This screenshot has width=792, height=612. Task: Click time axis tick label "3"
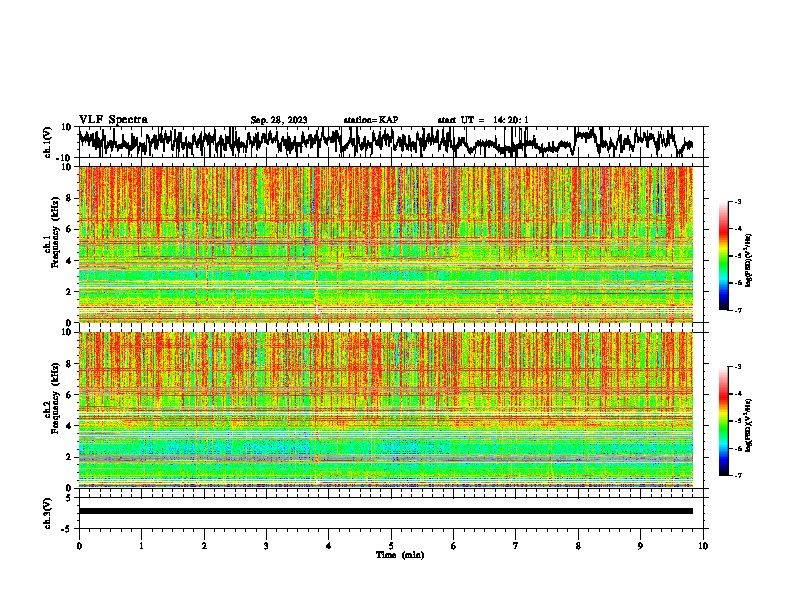coord(266,546)
